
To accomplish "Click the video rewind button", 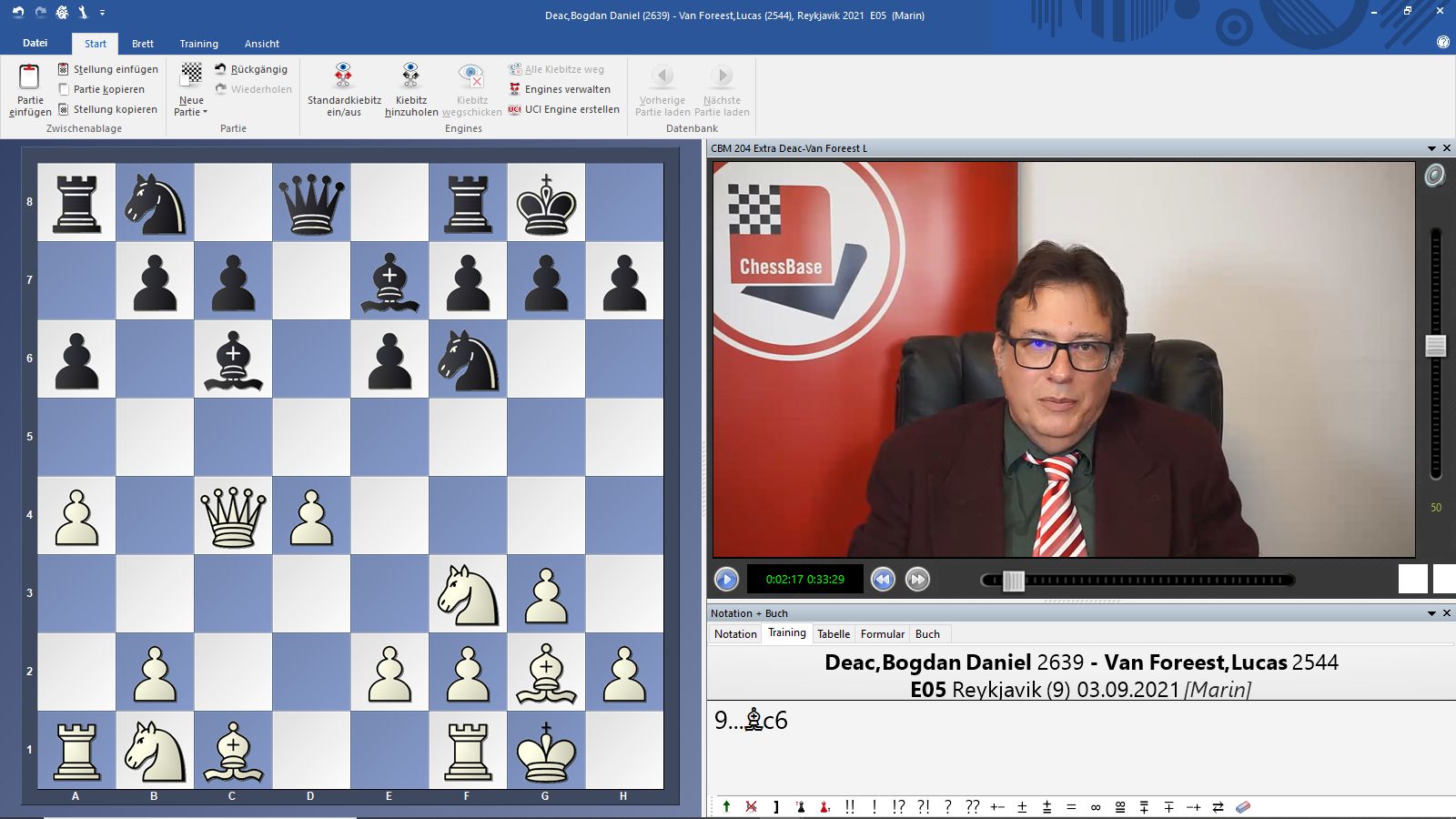I will (882, 579).
